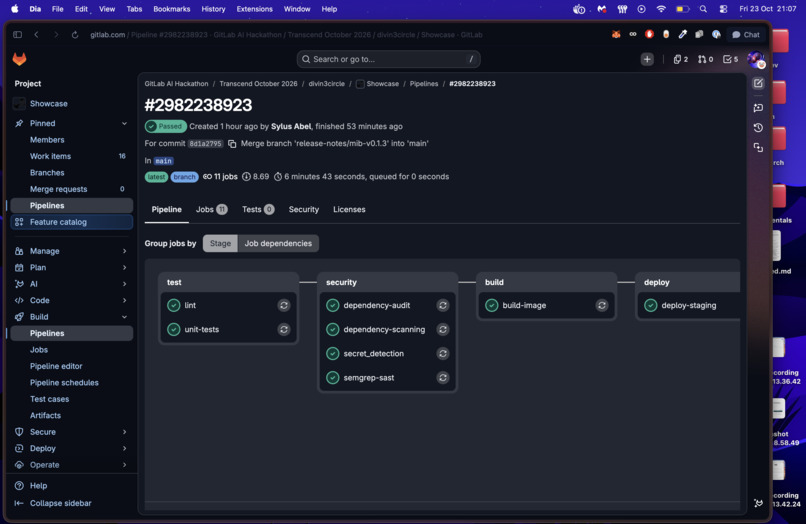The width and height of the screenshot is (806, 524).
Task: Click the GitLab fox logo
Action: coord(20,59)
